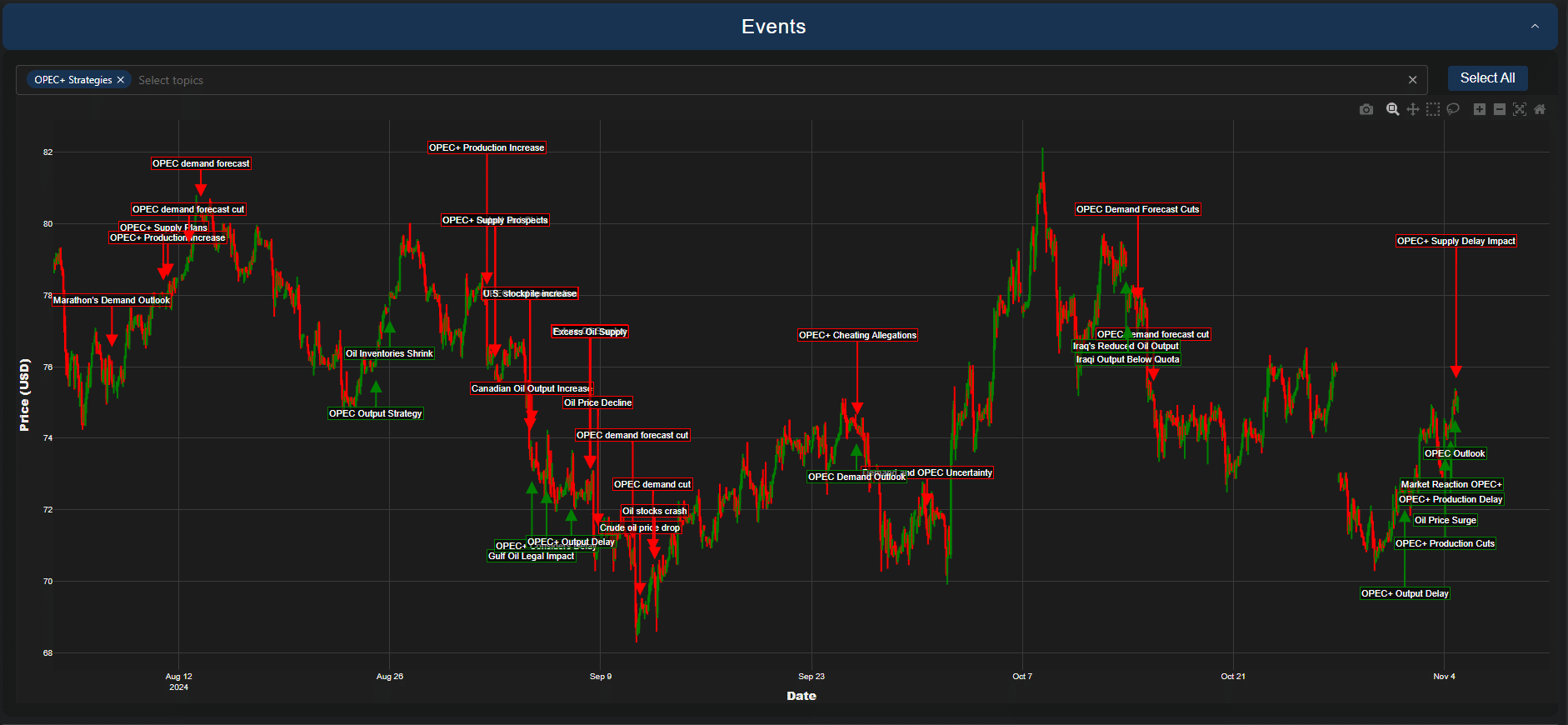Viewport: 1568px width, 725px height.
Task: Click the 68 price axis tick
Action: 48,652
